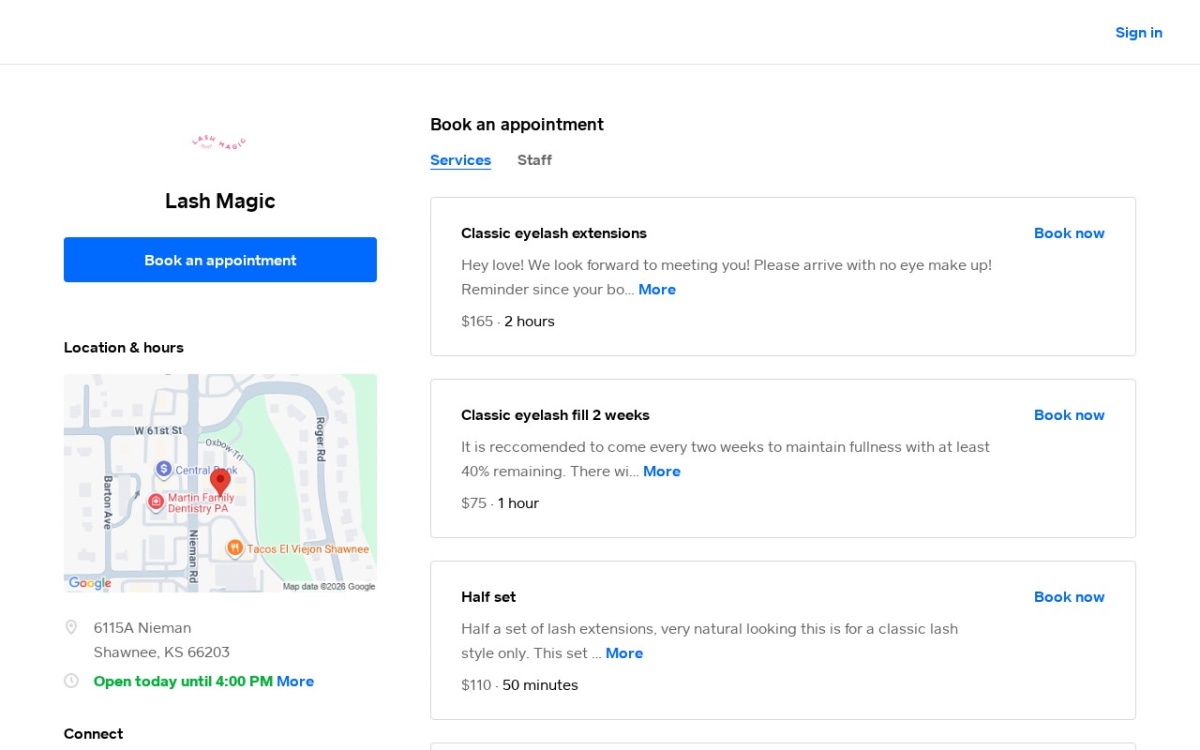Viewport: 1200px width, 750px height.
Task: Click the Central Bank map marker
Action: click(164, 469)
